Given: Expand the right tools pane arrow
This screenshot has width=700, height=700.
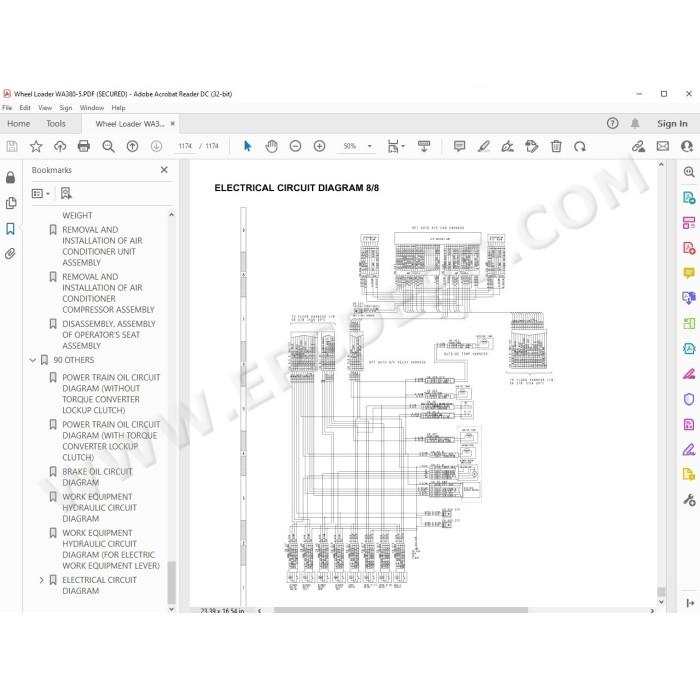Looking at the screenshot, I should tap(690, 603).
